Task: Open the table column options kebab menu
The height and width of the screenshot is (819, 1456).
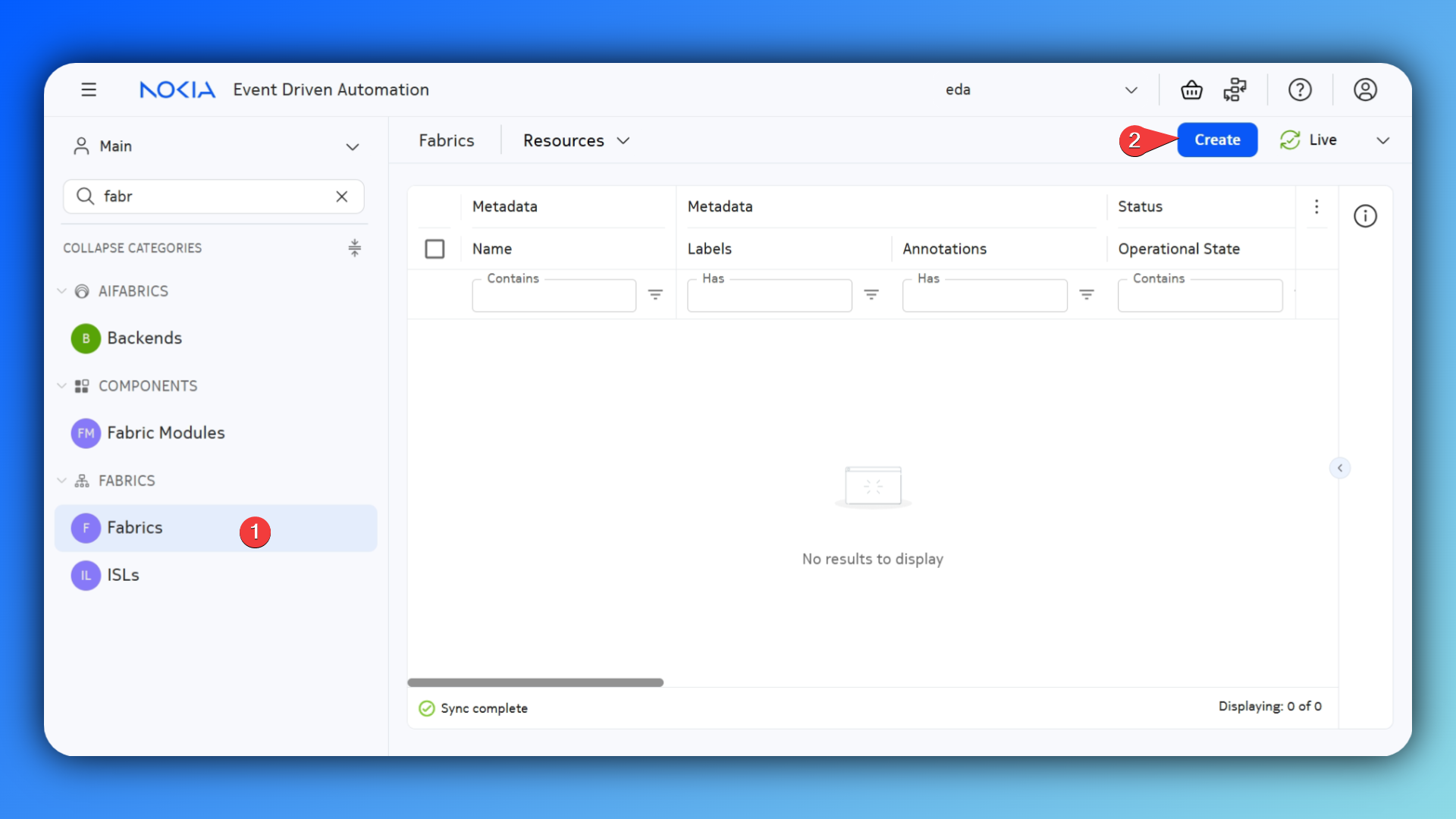Action: tap(1316, 206)
